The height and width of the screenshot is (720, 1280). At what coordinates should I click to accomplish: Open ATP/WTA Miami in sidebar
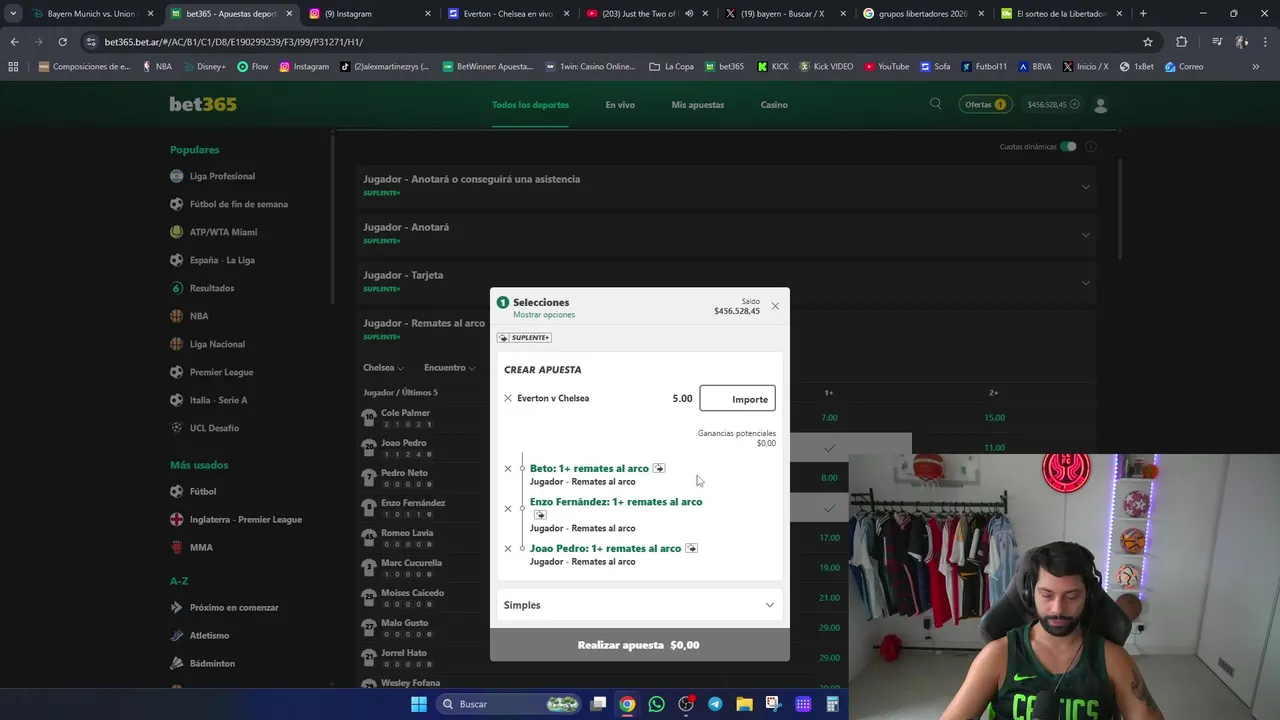(x=213, y=232)
